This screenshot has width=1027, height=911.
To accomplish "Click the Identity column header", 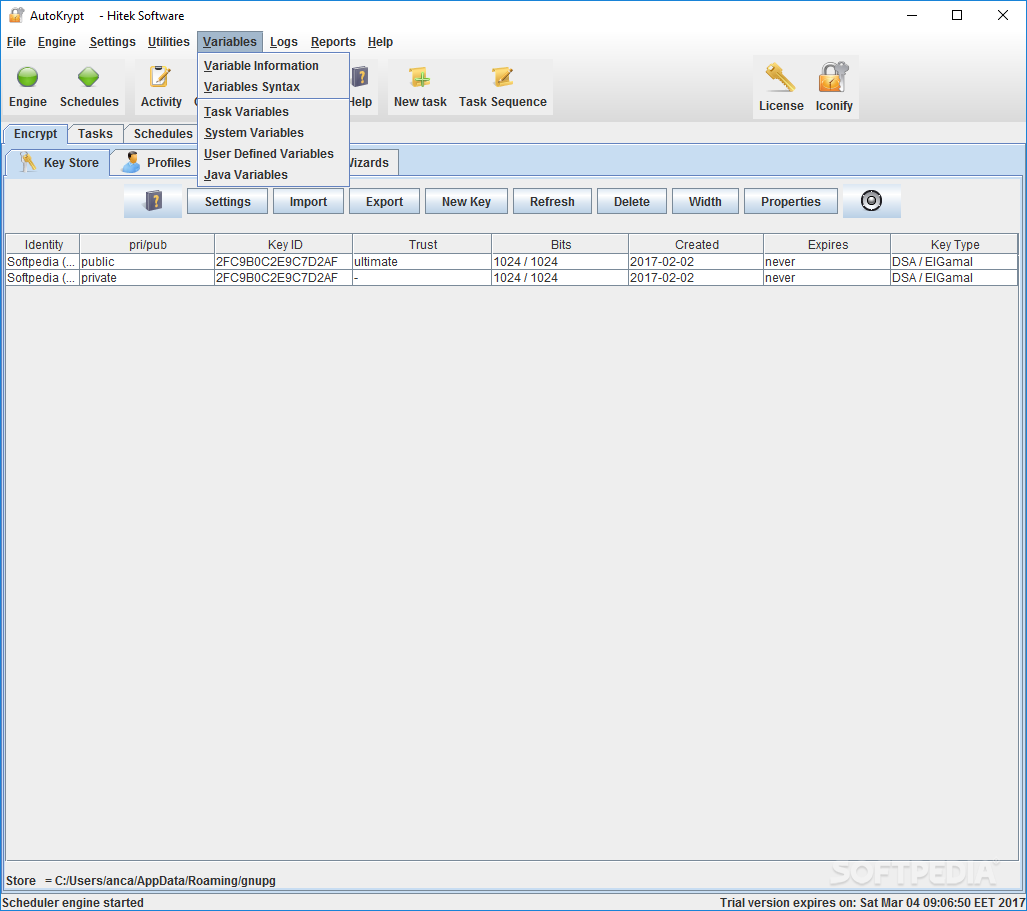I will [x=43, y=244].
